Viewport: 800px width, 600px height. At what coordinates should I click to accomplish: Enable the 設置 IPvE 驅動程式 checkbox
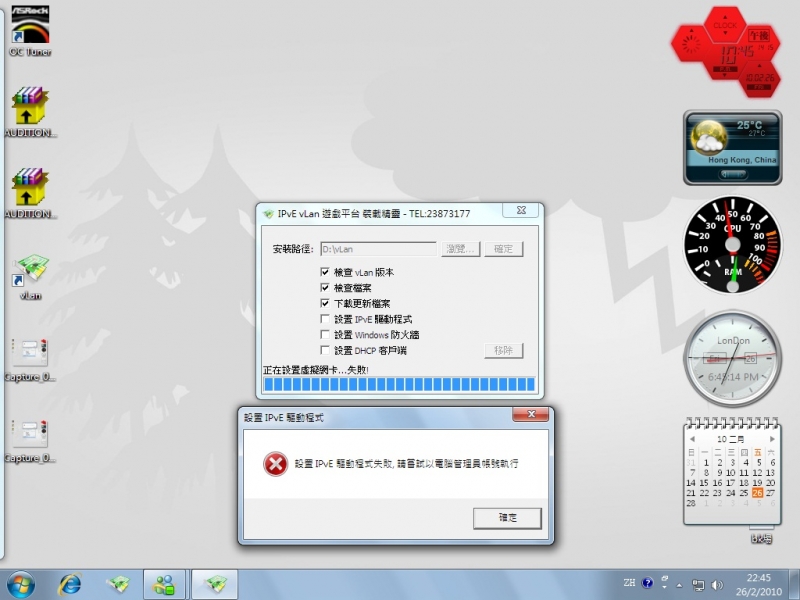325,319
